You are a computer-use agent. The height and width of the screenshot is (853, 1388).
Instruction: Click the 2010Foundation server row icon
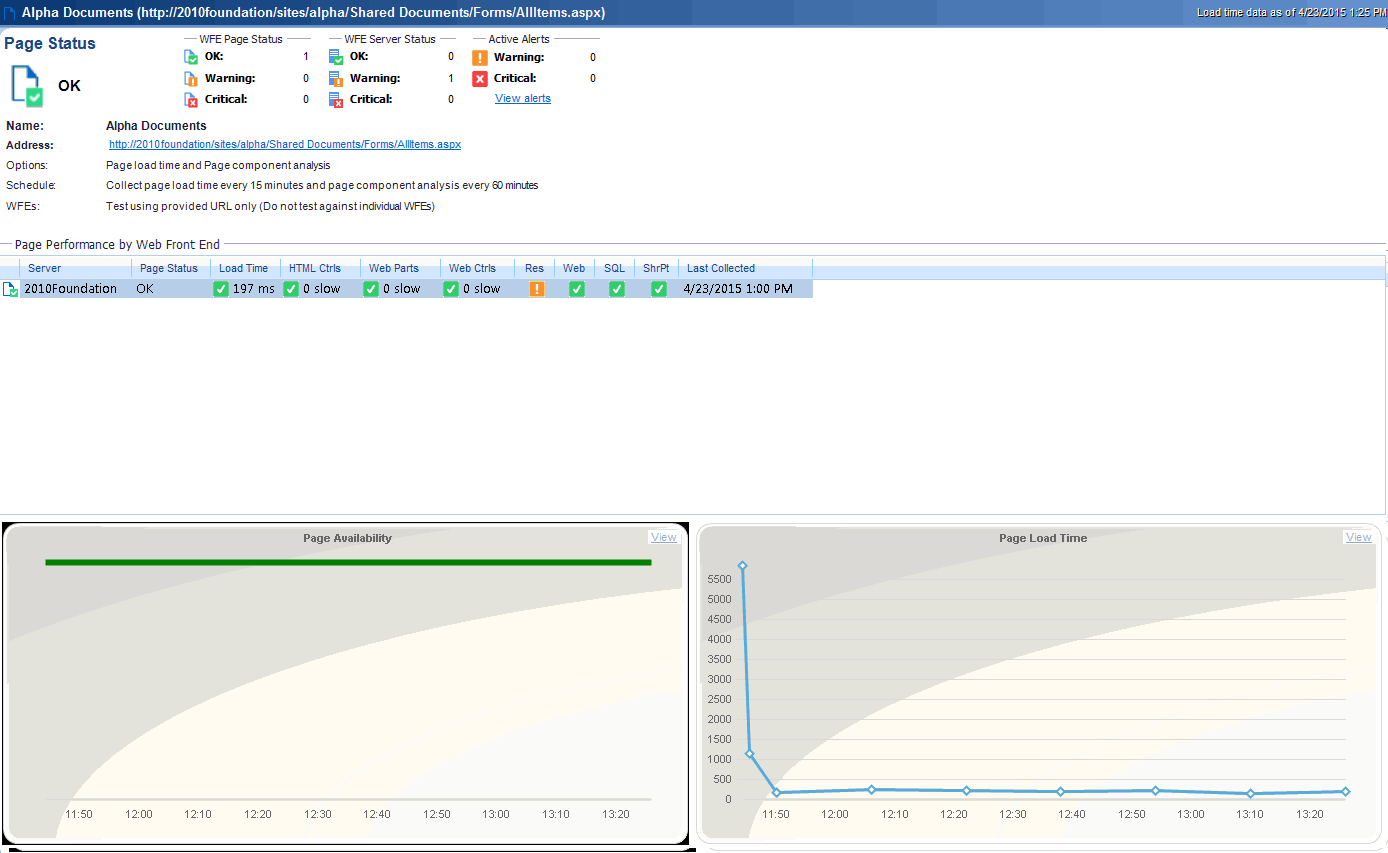point(10,289)
